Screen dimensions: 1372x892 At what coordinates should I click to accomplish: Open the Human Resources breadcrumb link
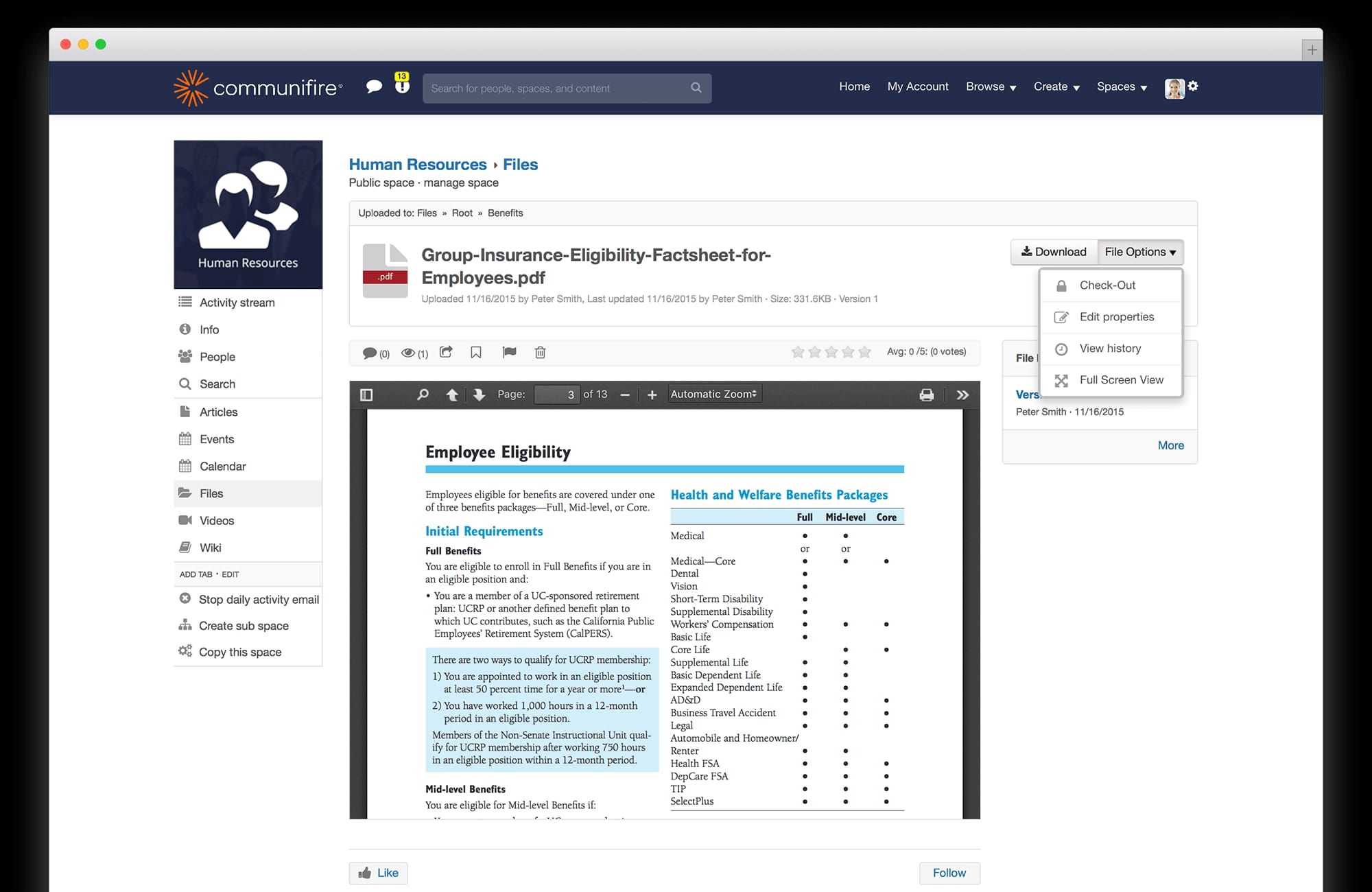[418, 165]
